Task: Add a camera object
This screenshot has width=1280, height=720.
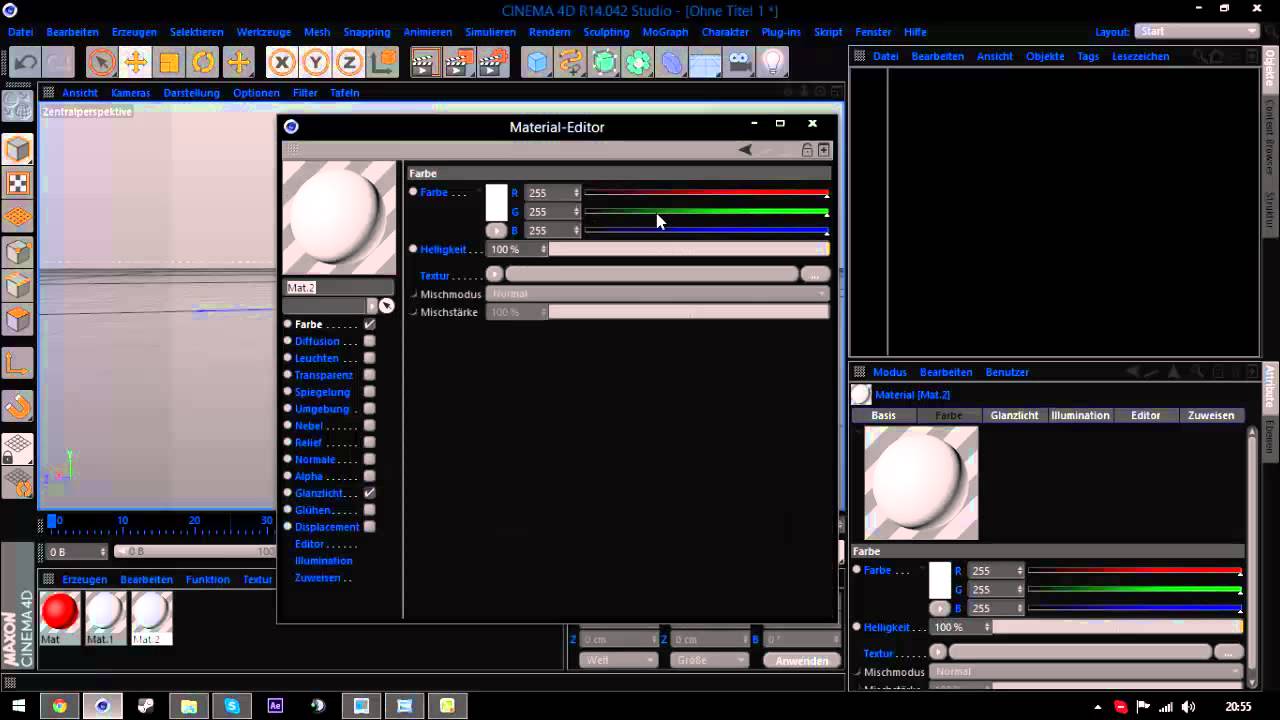Action: point(739,63)
